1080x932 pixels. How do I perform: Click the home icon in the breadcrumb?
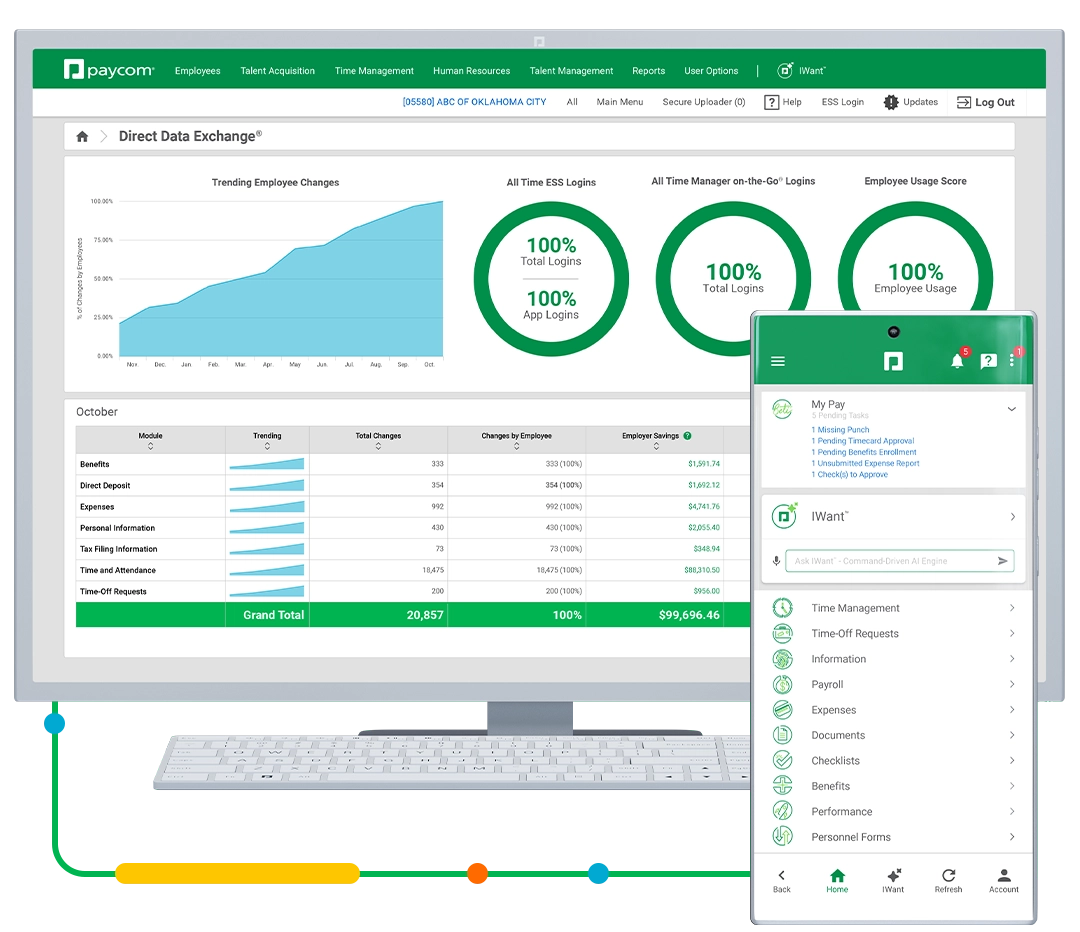pos(82,137)
